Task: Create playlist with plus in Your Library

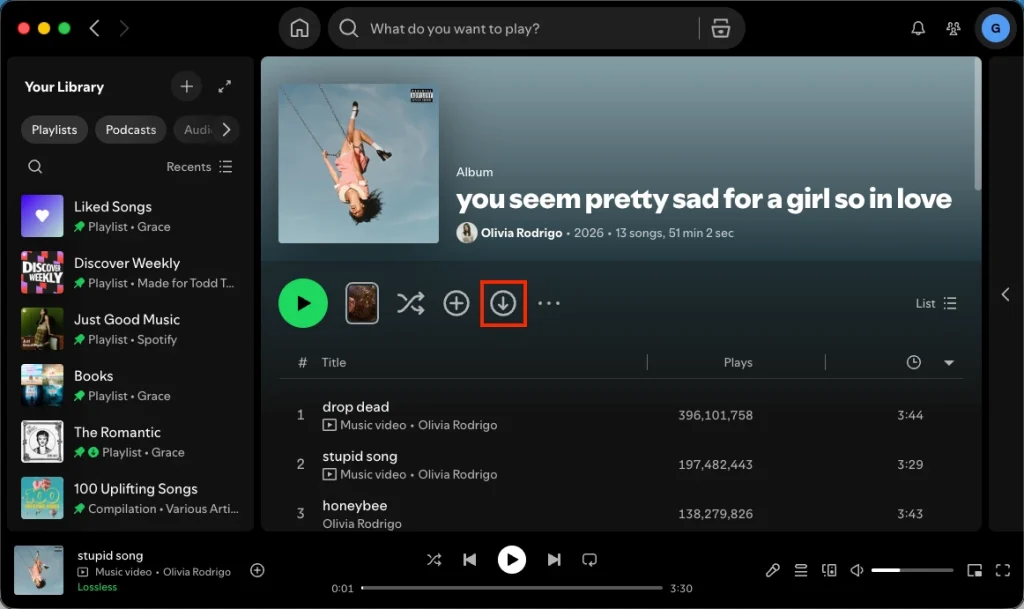Action: [x=187, y=86]
